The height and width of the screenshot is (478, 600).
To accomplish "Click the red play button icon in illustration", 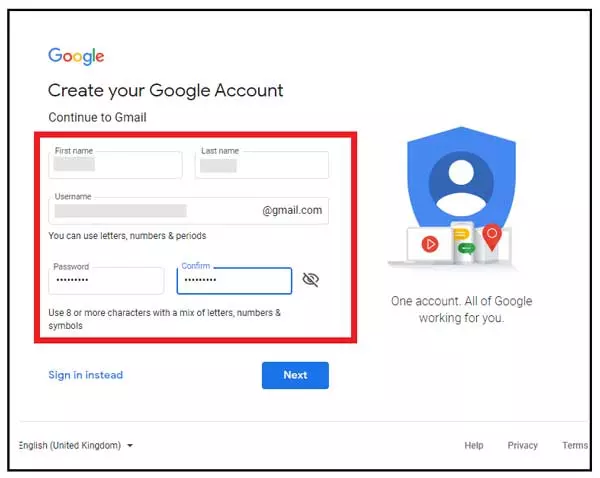I will click(430, 244).
